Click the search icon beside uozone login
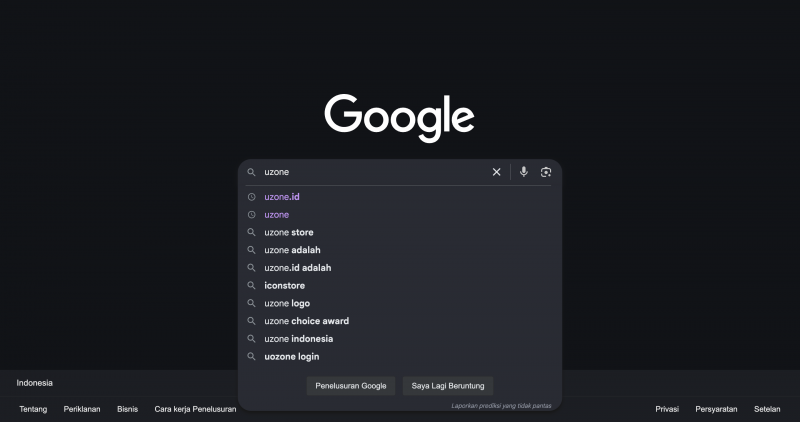 point(252,357)
